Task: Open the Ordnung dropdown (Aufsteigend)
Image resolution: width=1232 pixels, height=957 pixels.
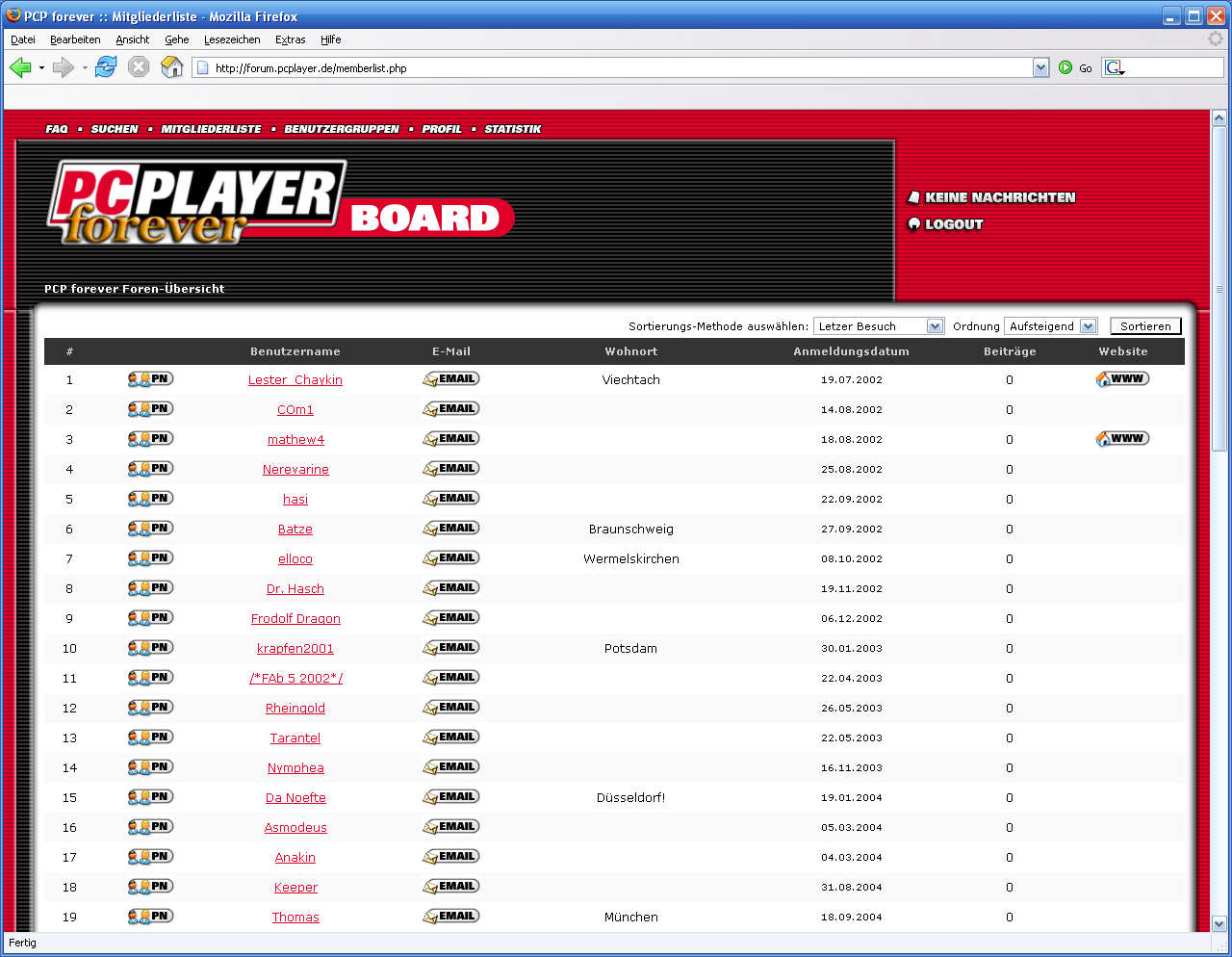Action: pos(1050,326)
